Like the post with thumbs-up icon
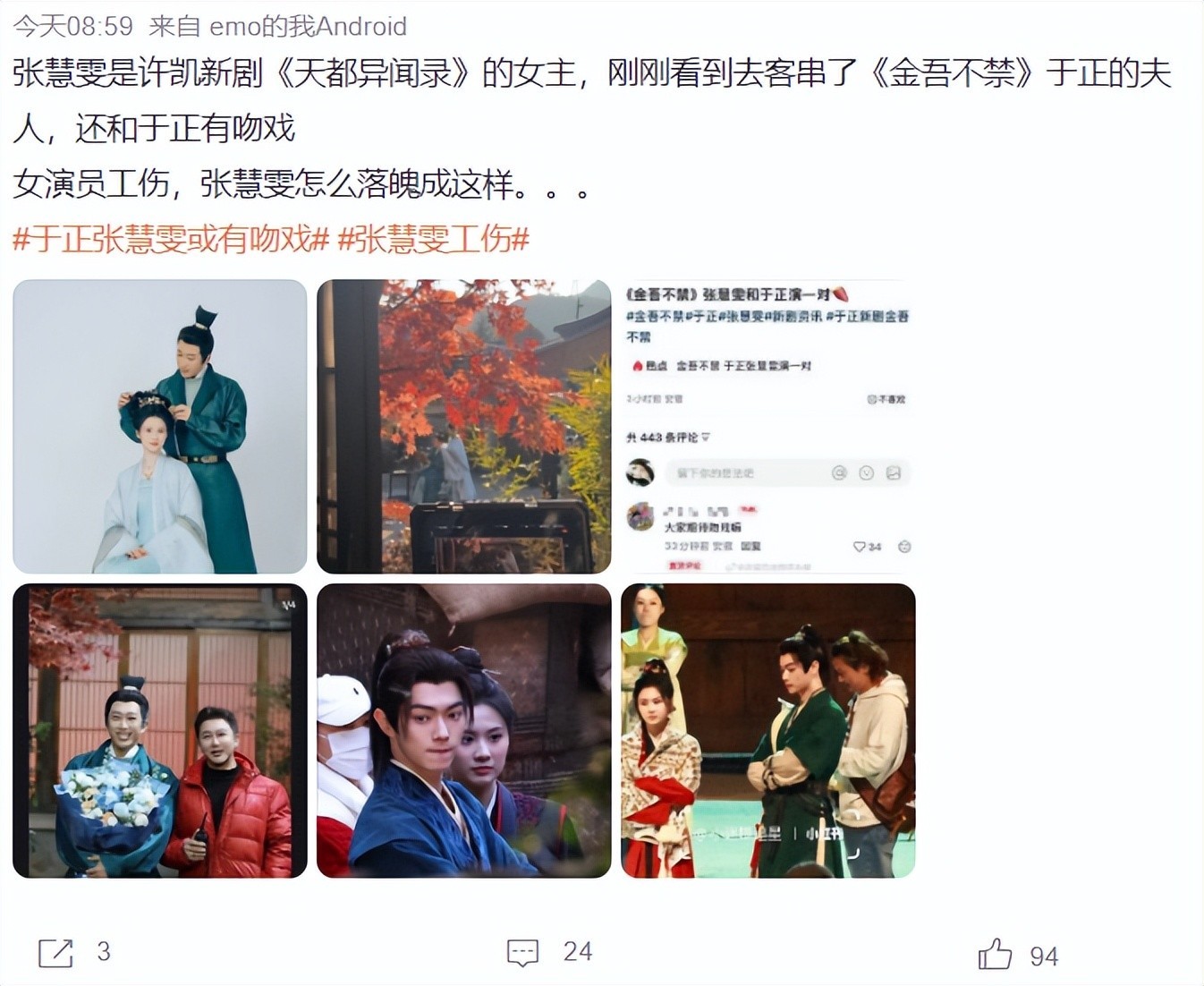Image resolution: width=1204 pixels, height=986 pixels. (x=995, y=954)
